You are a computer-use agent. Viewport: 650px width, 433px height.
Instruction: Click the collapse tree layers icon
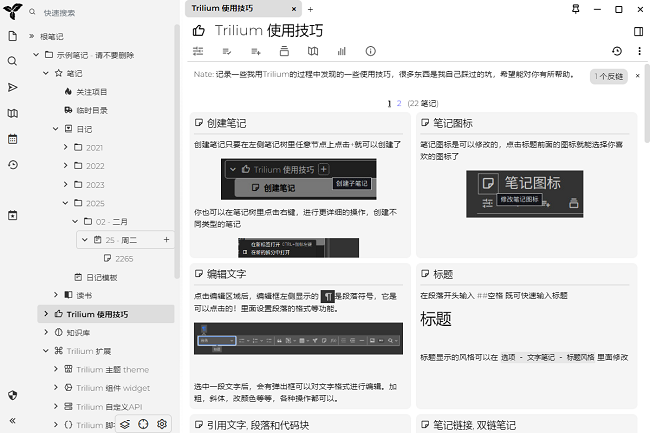coord(125,424)
